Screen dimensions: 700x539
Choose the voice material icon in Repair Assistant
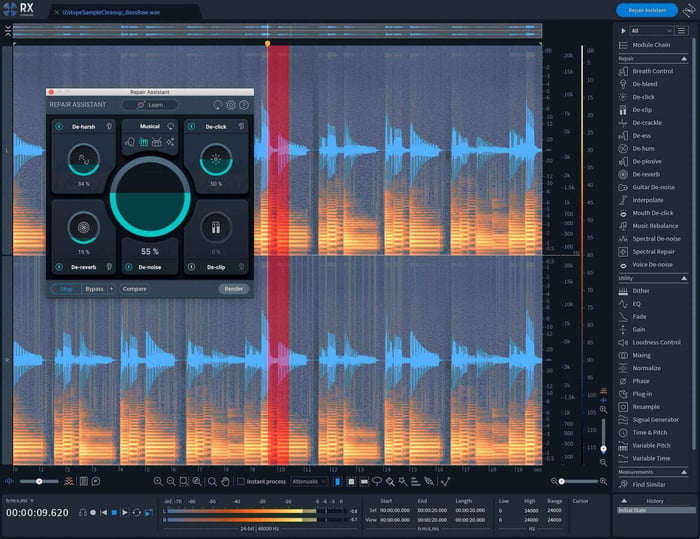pyautogui.click(x=130, y=142)
